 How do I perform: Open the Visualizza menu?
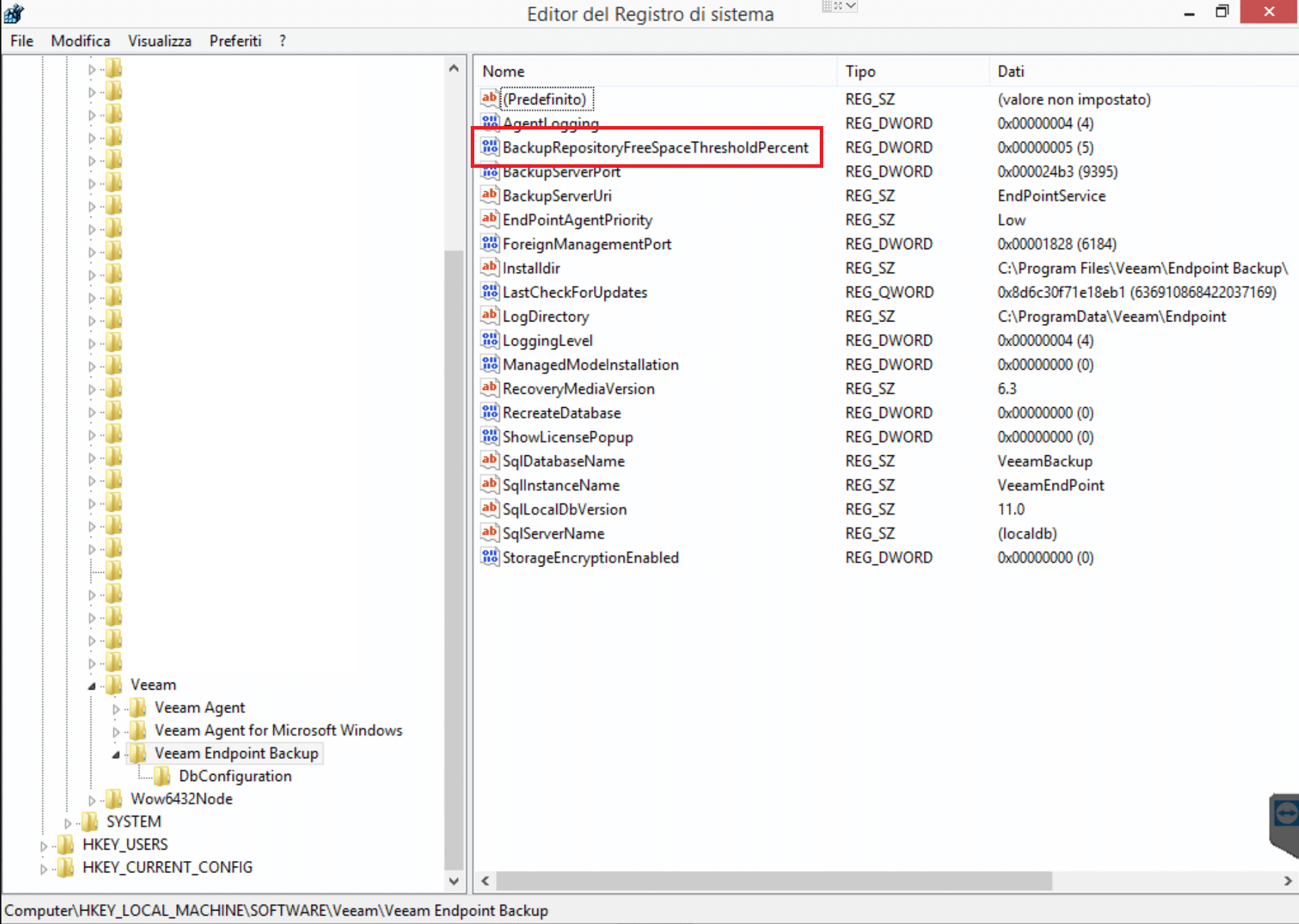[x=159, y=41]
